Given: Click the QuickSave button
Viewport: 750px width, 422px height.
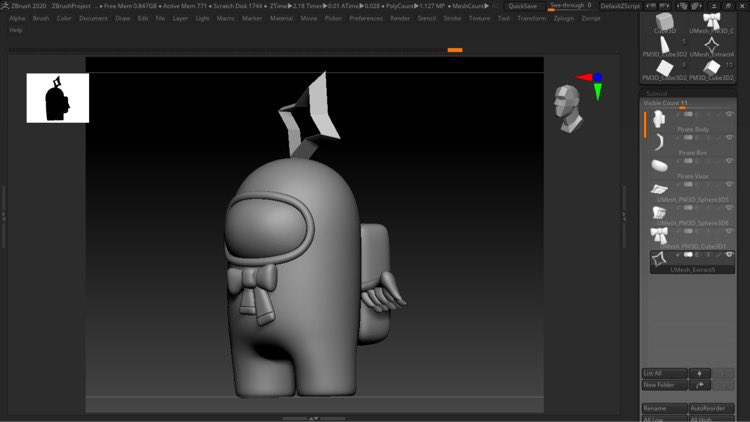Looking at the screenshot, I should [523, 6].
